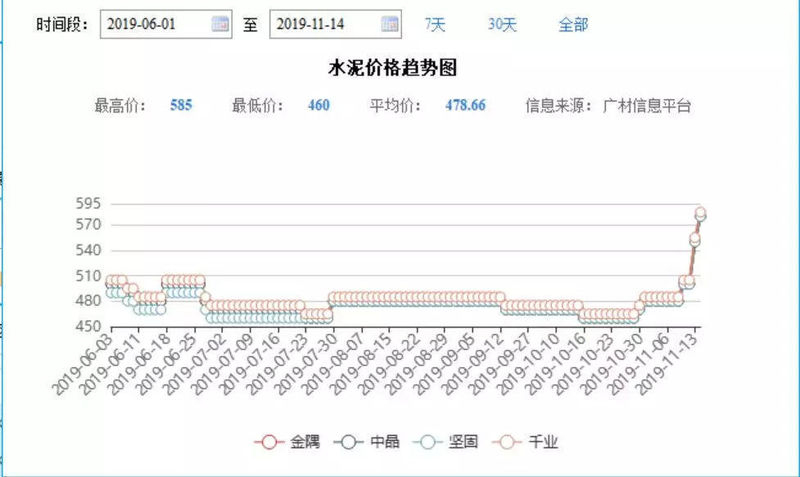
Task: Click the 水泥价格趋势图 chart title
Action: pos(392,67)
